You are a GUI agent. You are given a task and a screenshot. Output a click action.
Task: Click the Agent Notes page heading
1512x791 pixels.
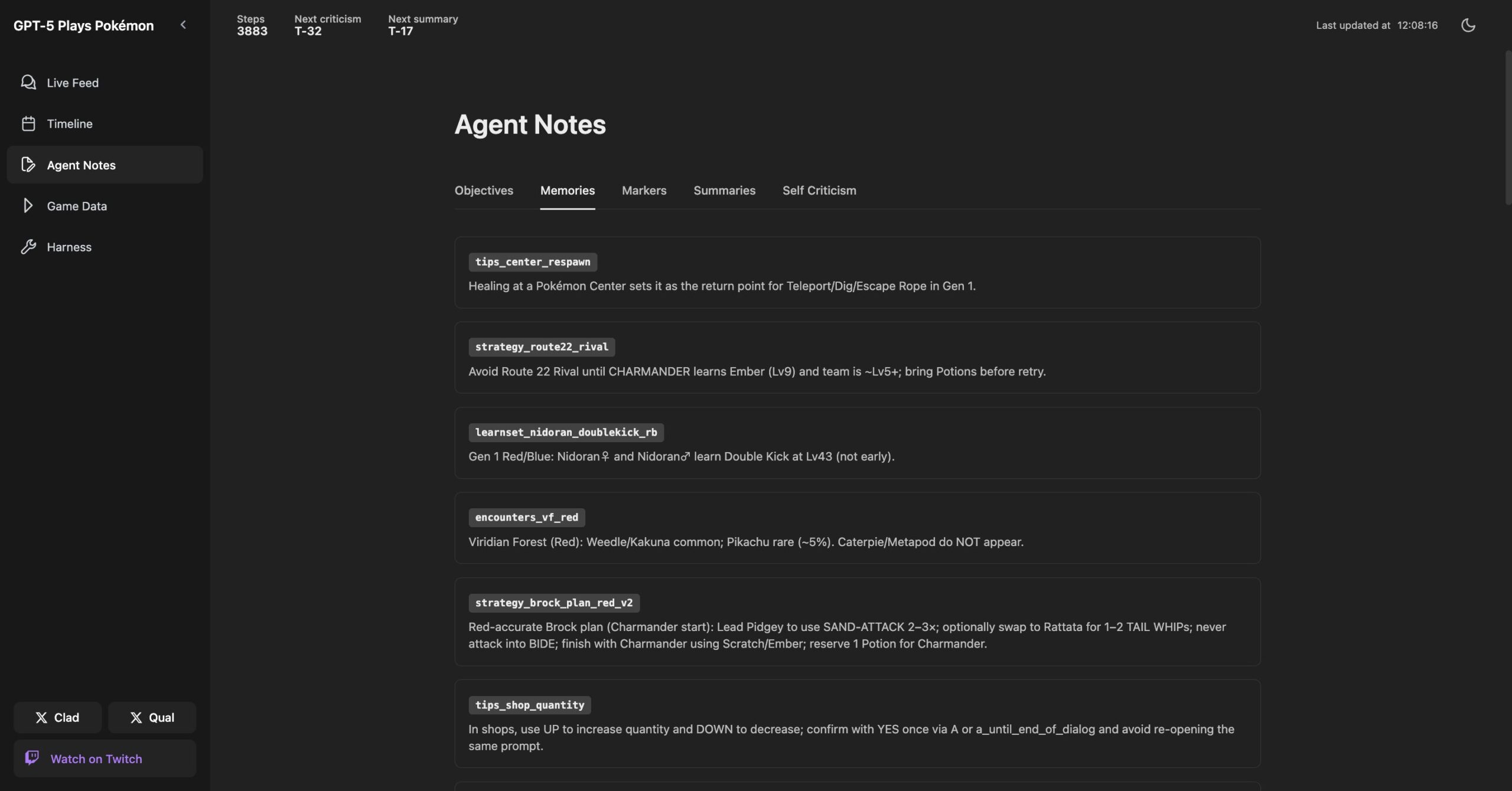click(530, 125)
